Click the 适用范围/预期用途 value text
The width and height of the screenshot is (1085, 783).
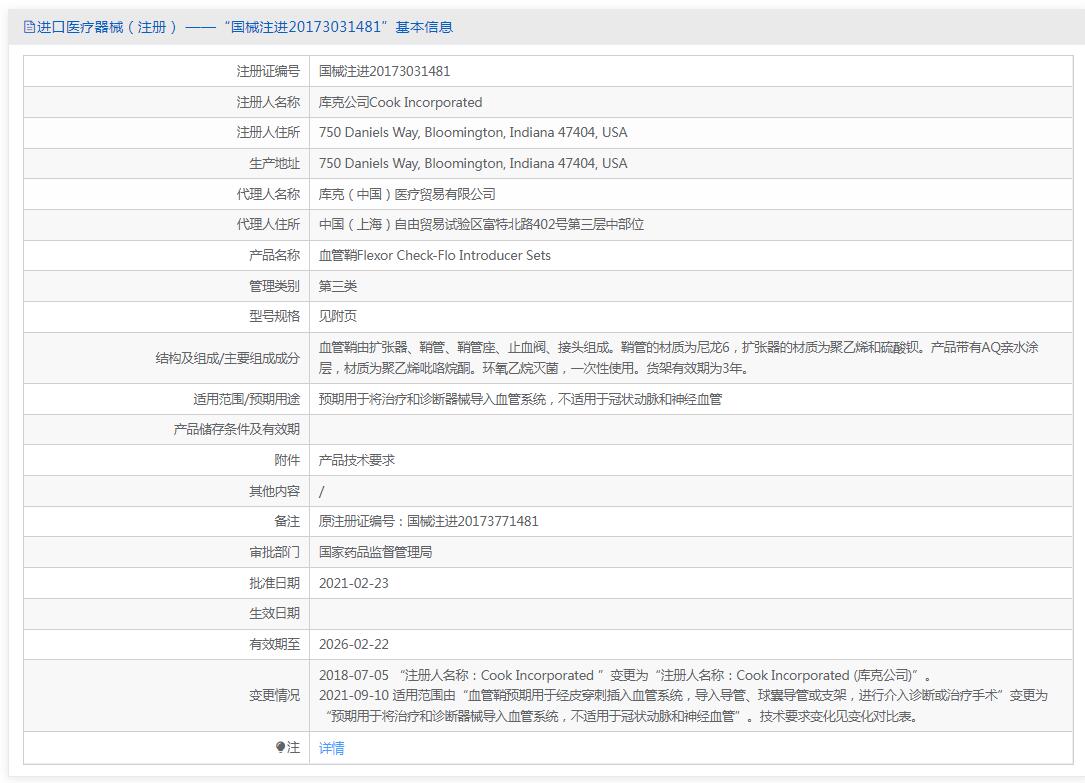pyautogui.click(x=520, y=399)
